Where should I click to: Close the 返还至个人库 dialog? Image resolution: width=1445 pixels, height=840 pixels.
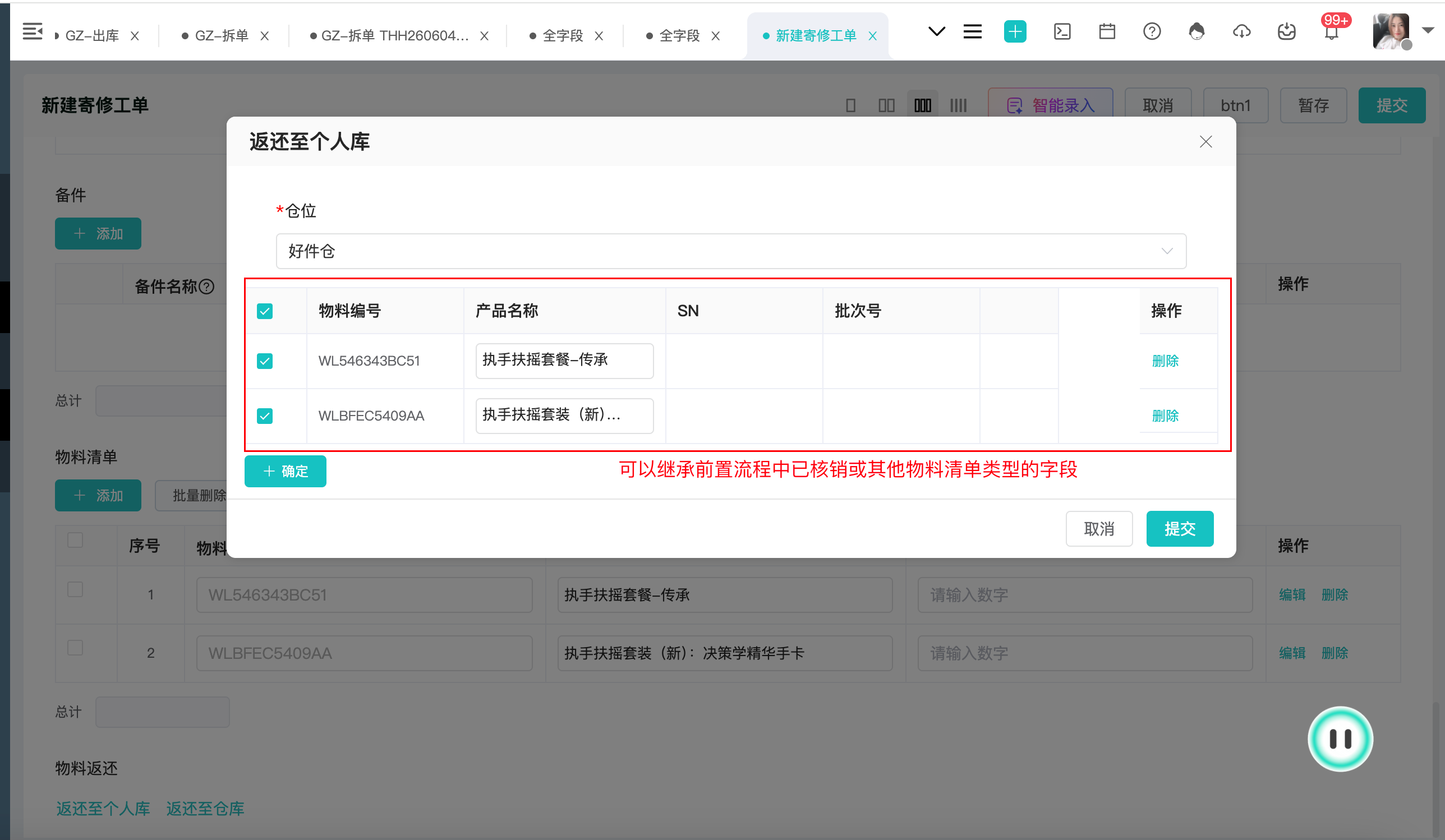click(1205, 142)
